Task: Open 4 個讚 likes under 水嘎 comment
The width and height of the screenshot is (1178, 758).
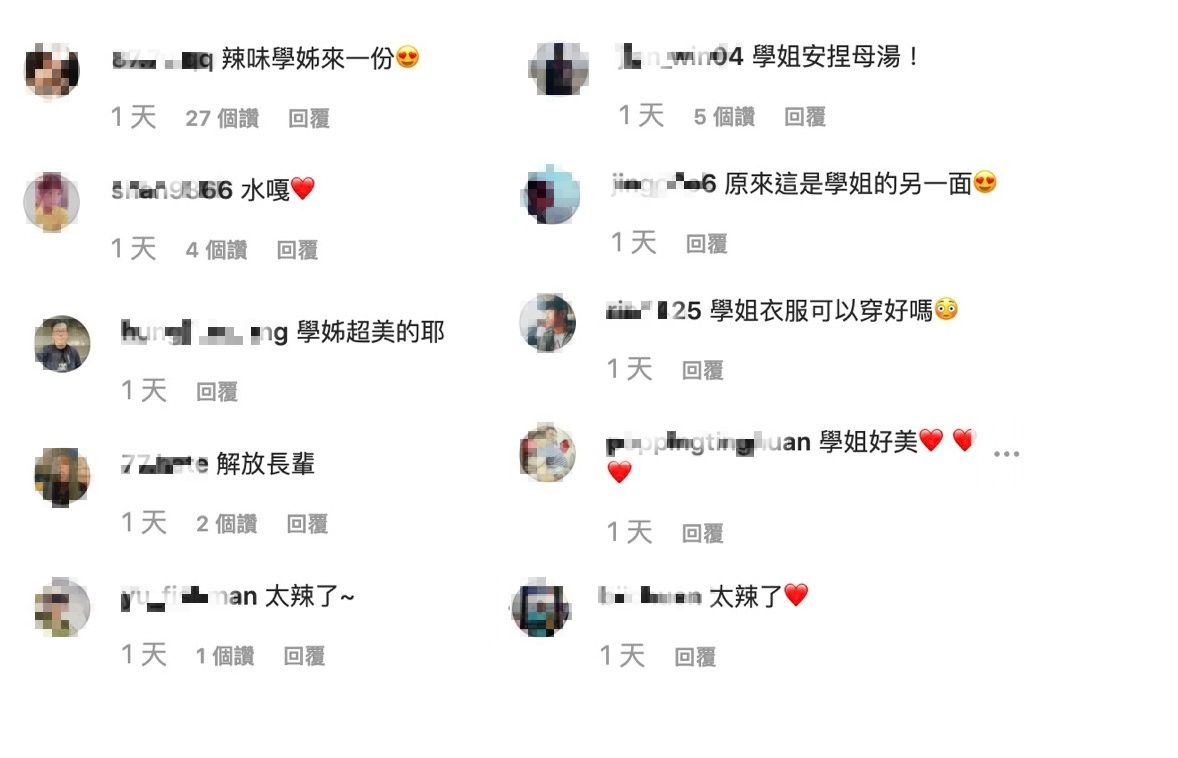Action: 216,249
